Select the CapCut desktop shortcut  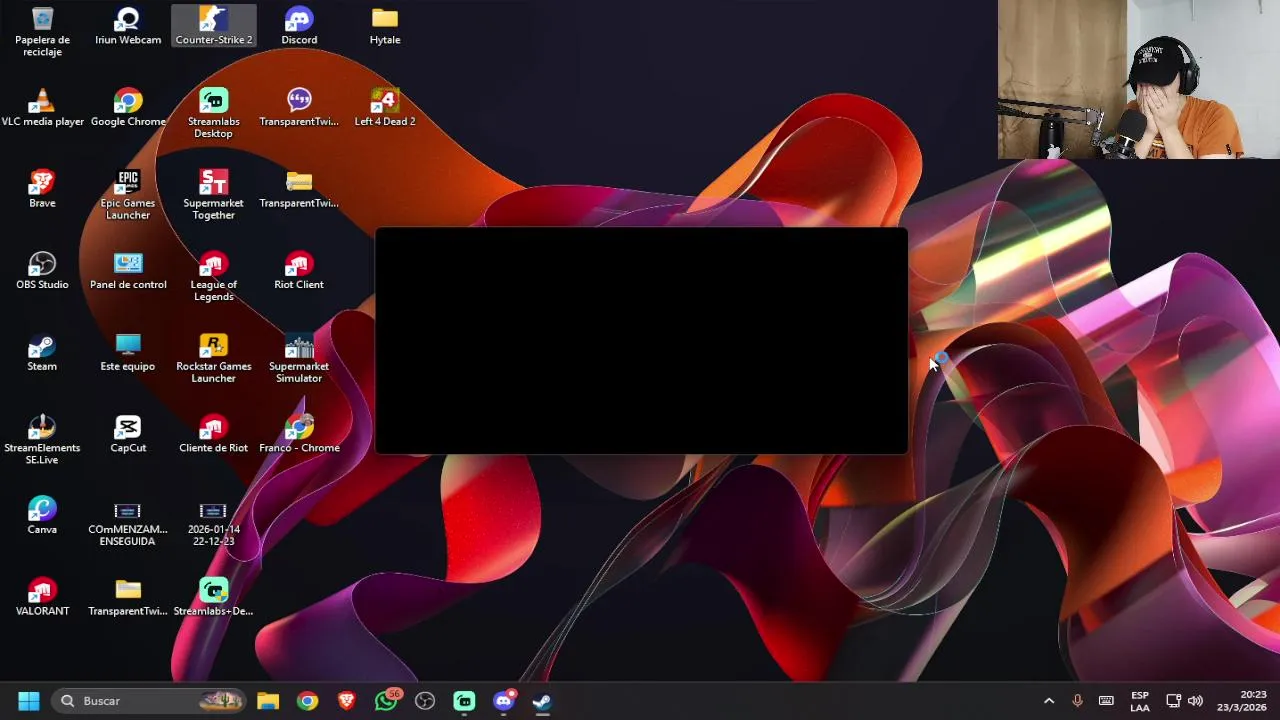128,434
